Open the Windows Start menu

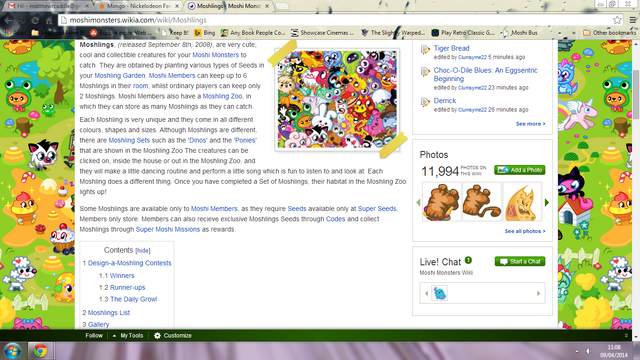click(12, 351)
